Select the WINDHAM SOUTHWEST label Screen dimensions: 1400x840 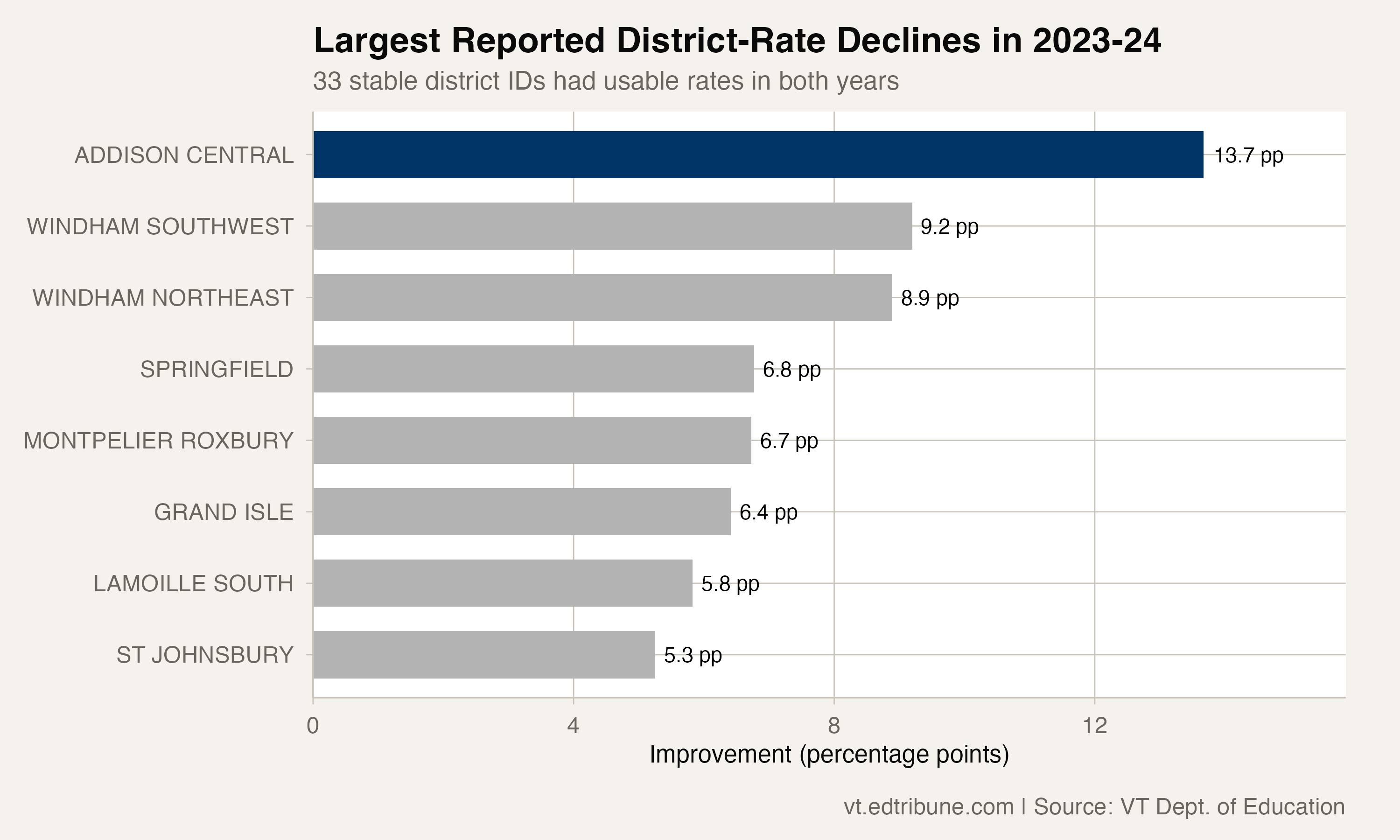pyautogui.click(x=160, y=226)
